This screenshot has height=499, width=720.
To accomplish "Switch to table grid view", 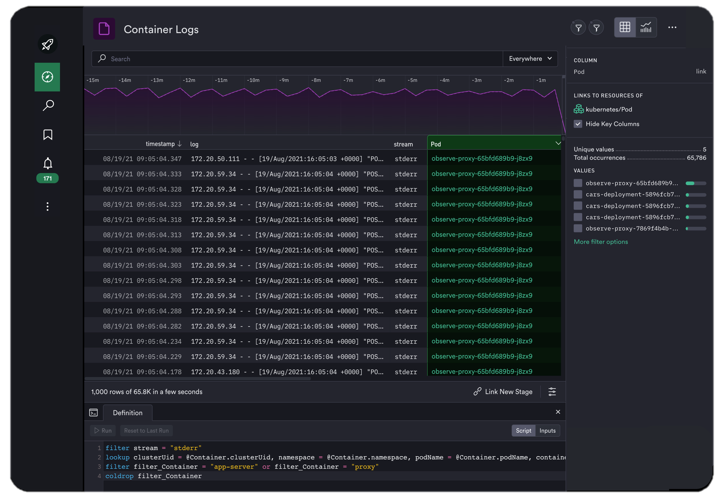I will 625,27.
